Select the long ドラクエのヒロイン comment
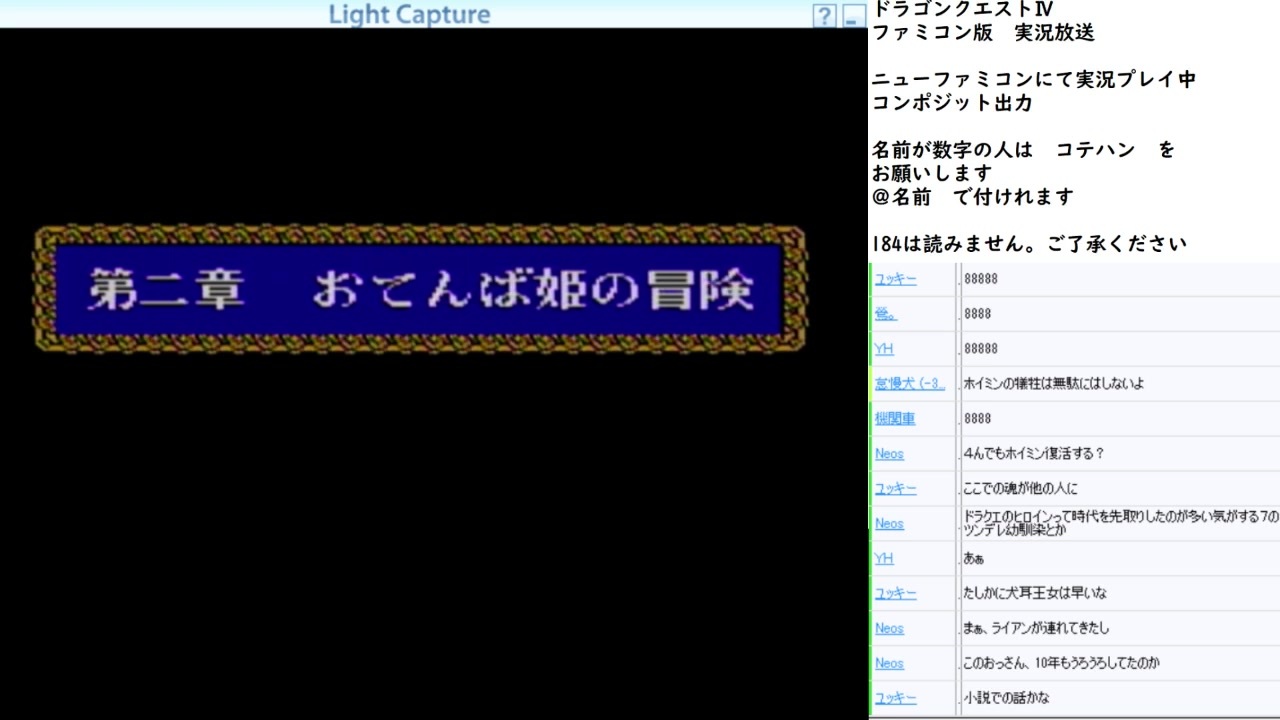 click(1120, 523)
